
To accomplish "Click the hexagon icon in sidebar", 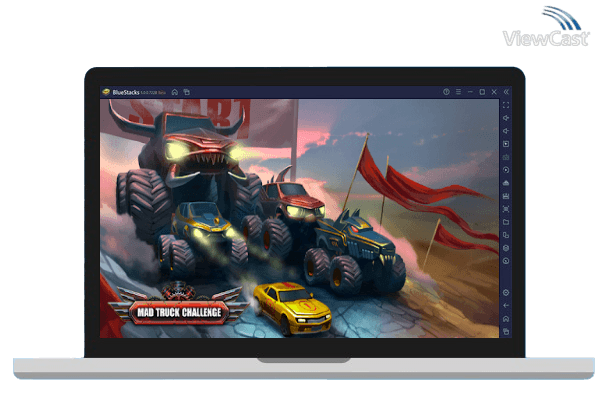I will pyautogui.click(x=506, y=248).
